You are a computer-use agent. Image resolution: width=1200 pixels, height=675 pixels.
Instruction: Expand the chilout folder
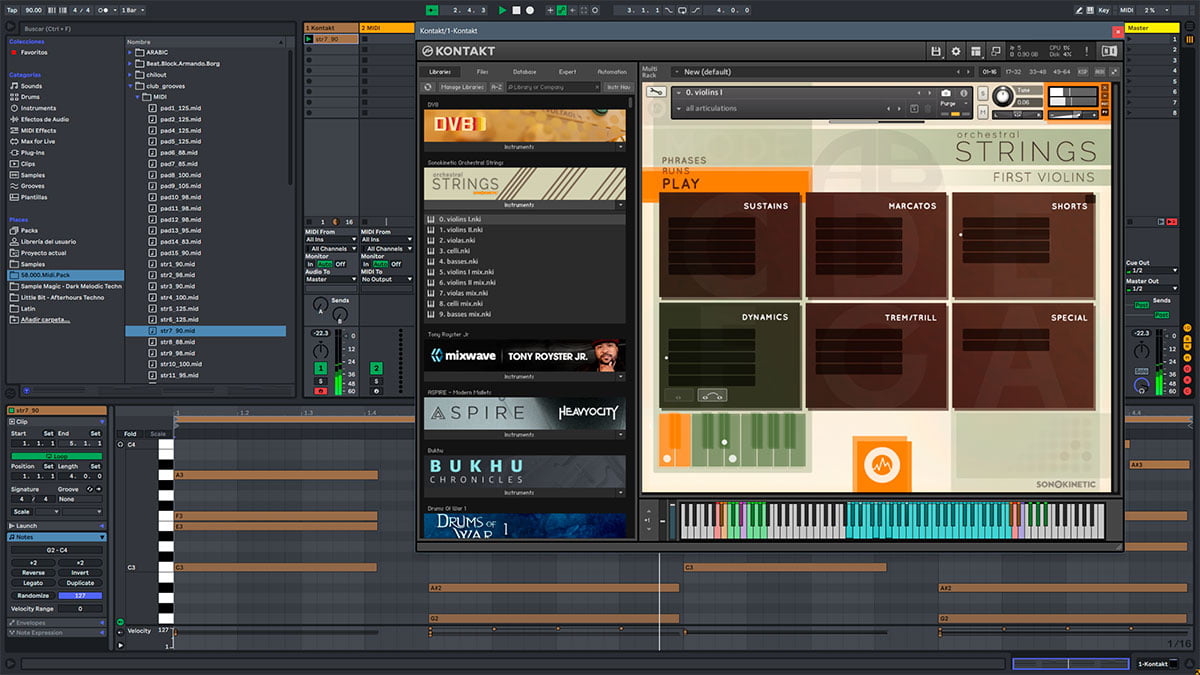(130, 75)
